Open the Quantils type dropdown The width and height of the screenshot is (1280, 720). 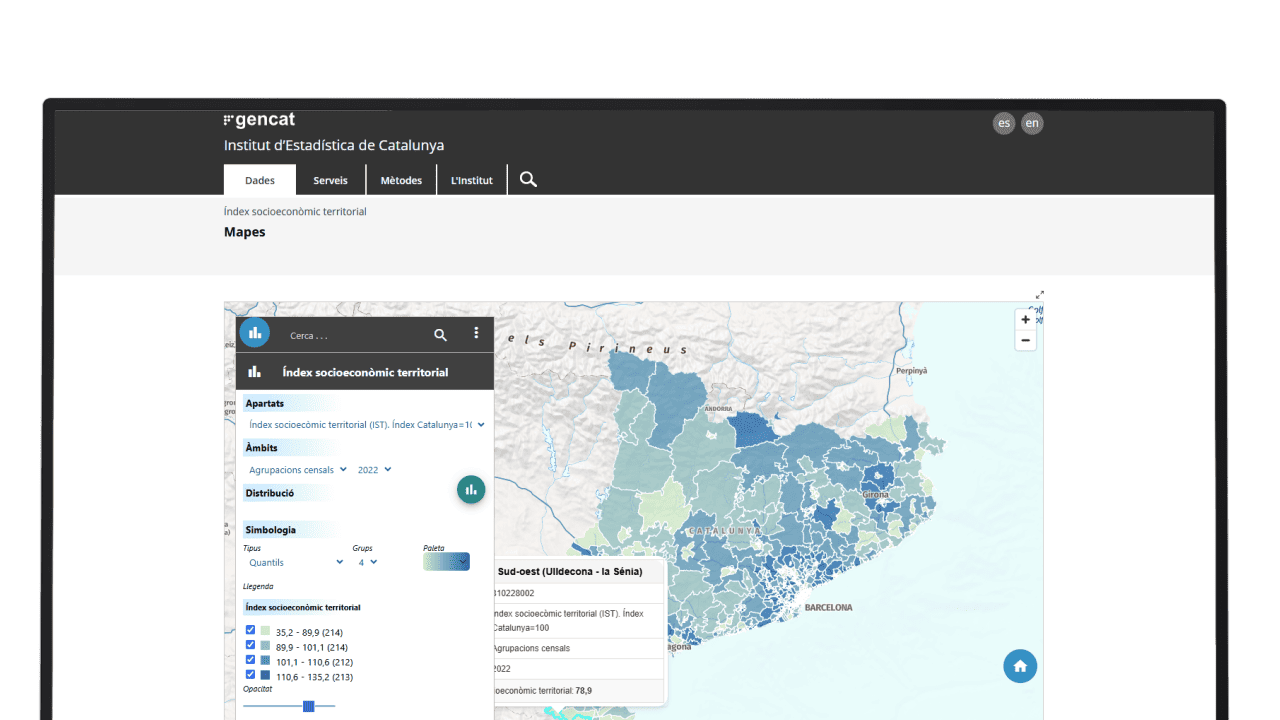(x=293, y=561)
